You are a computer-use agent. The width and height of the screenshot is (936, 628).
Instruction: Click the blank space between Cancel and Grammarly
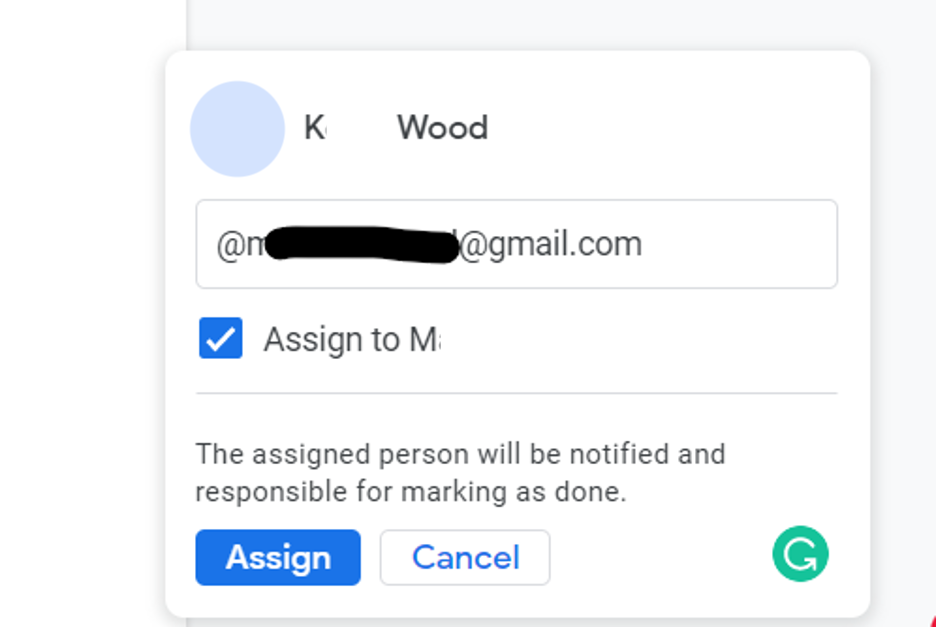(x=660, y=557)
